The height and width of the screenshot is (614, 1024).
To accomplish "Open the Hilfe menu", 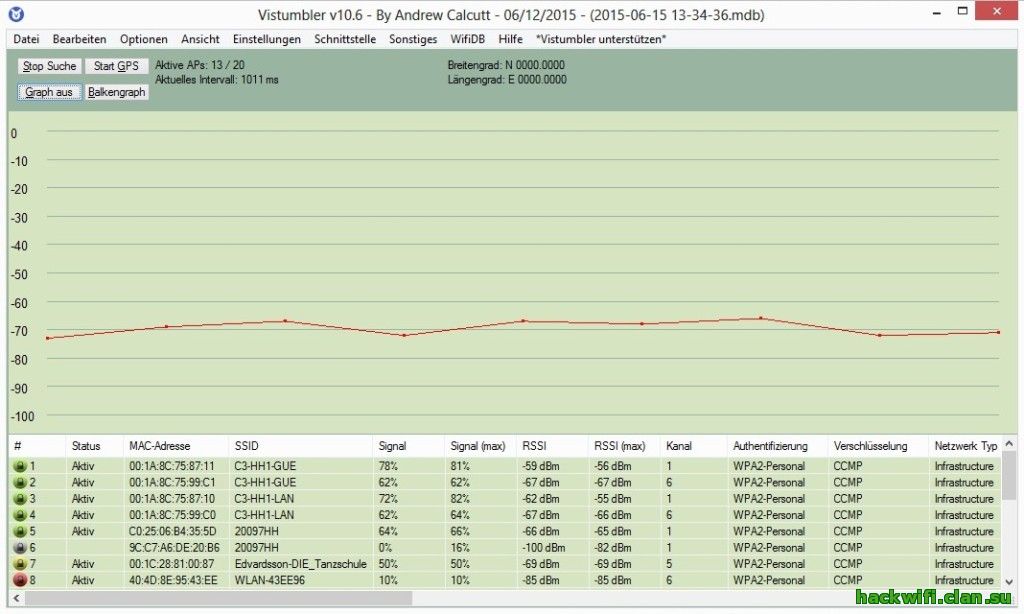I will (510, 39).
